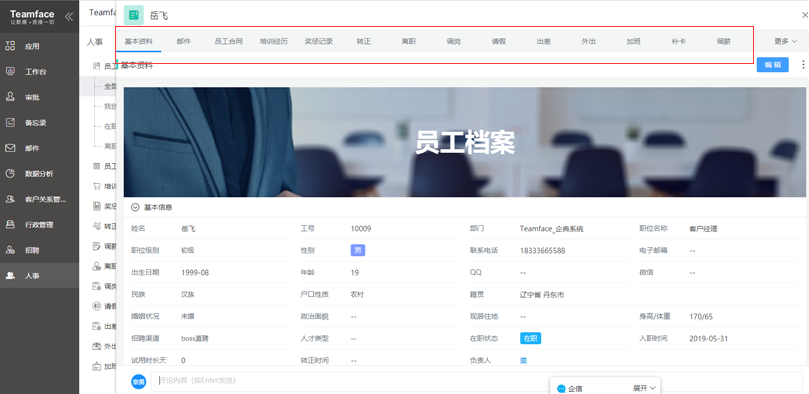Collapse the sidebar with double-arrow icon
Screen dimensions: 809x394
(69, 17)
